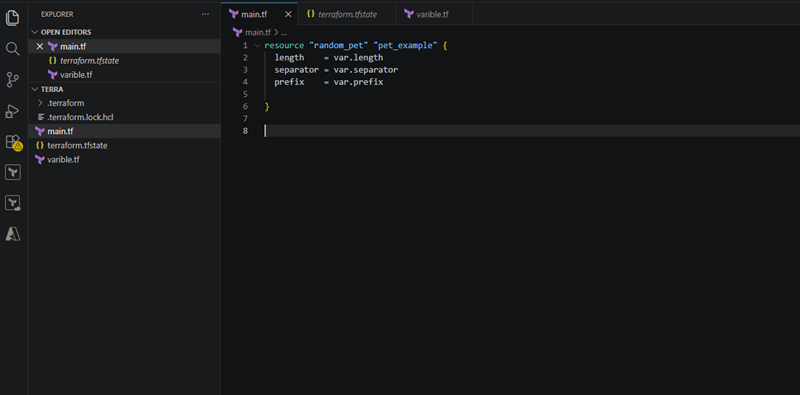800x395 pixels.
Task: Open the Explorer view in activity bar
Action: 12,18
